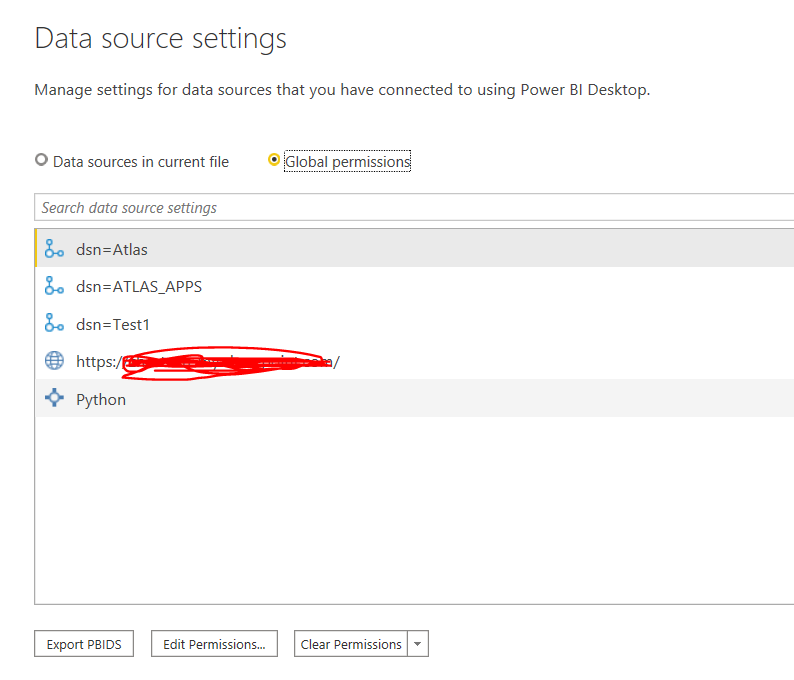Pick the dsn=Test1 data source row
Screen dimensions: 794x680
113,324
